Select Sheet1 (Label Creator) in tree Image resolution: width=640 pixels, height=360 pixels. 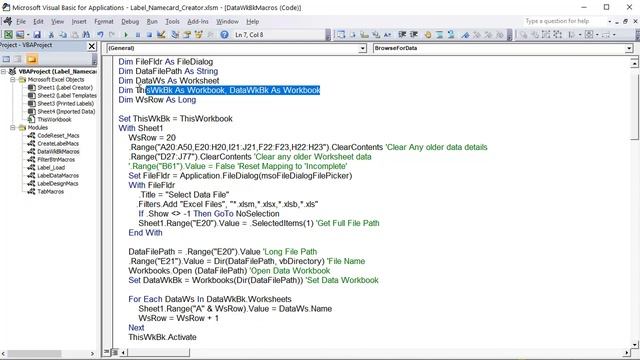tap(65, 88)
